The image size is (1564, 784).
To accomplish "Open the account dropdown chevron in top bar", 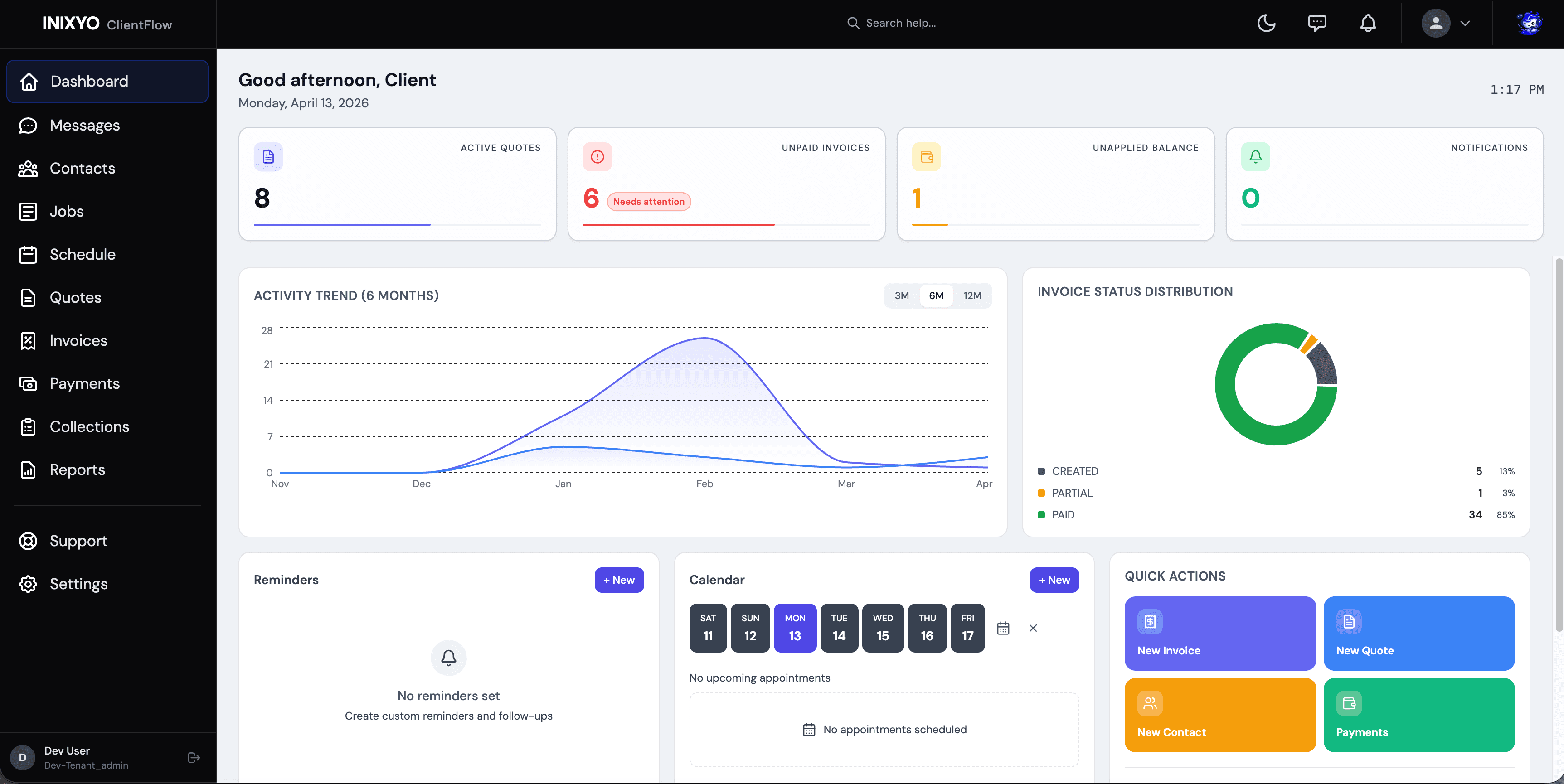I will tap(1466, 23).
